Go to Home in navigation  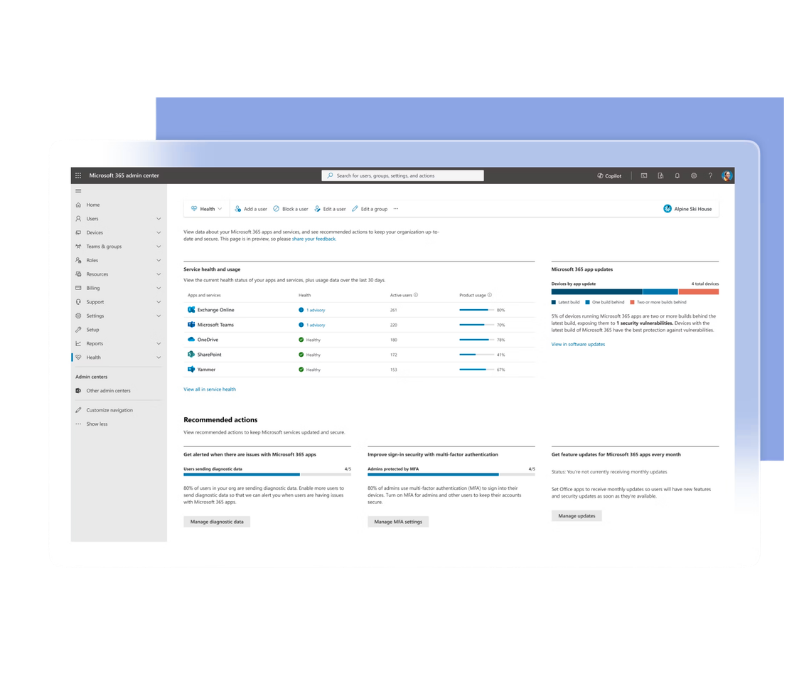[x=93, y=204]
